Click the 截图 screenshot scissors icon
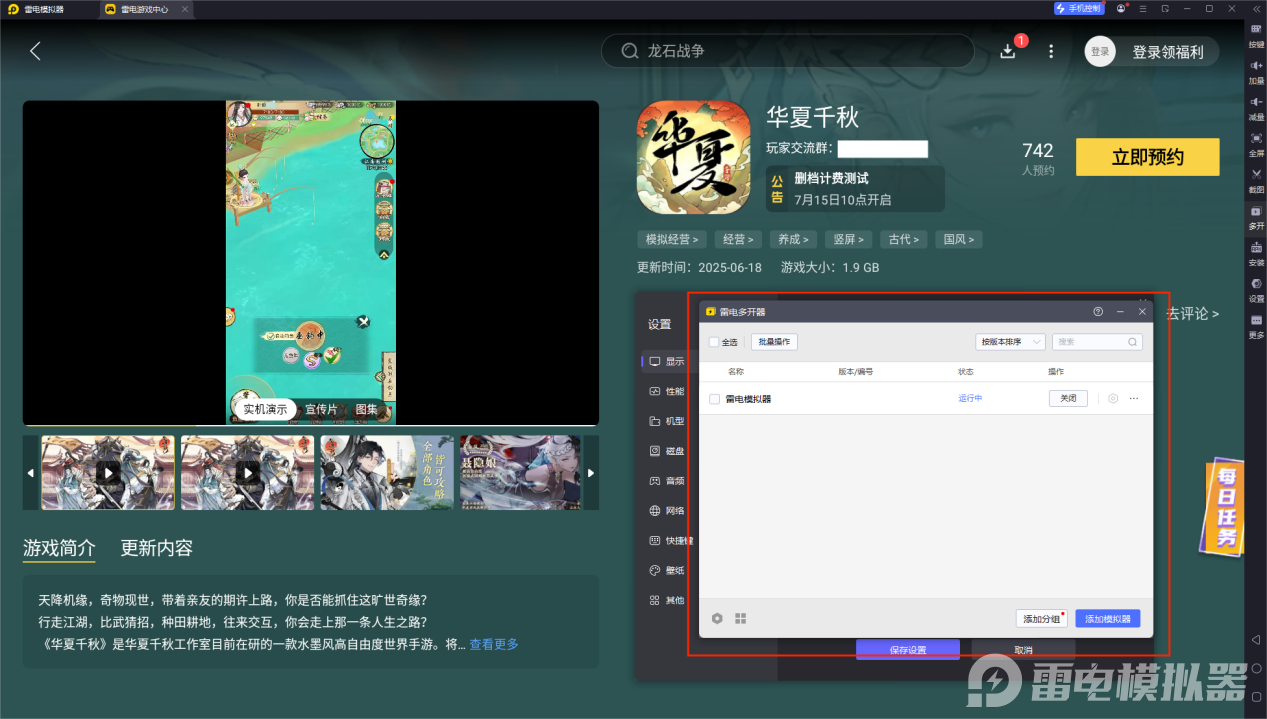Screen dimensions: 1267x719 tap(1256, 174)
